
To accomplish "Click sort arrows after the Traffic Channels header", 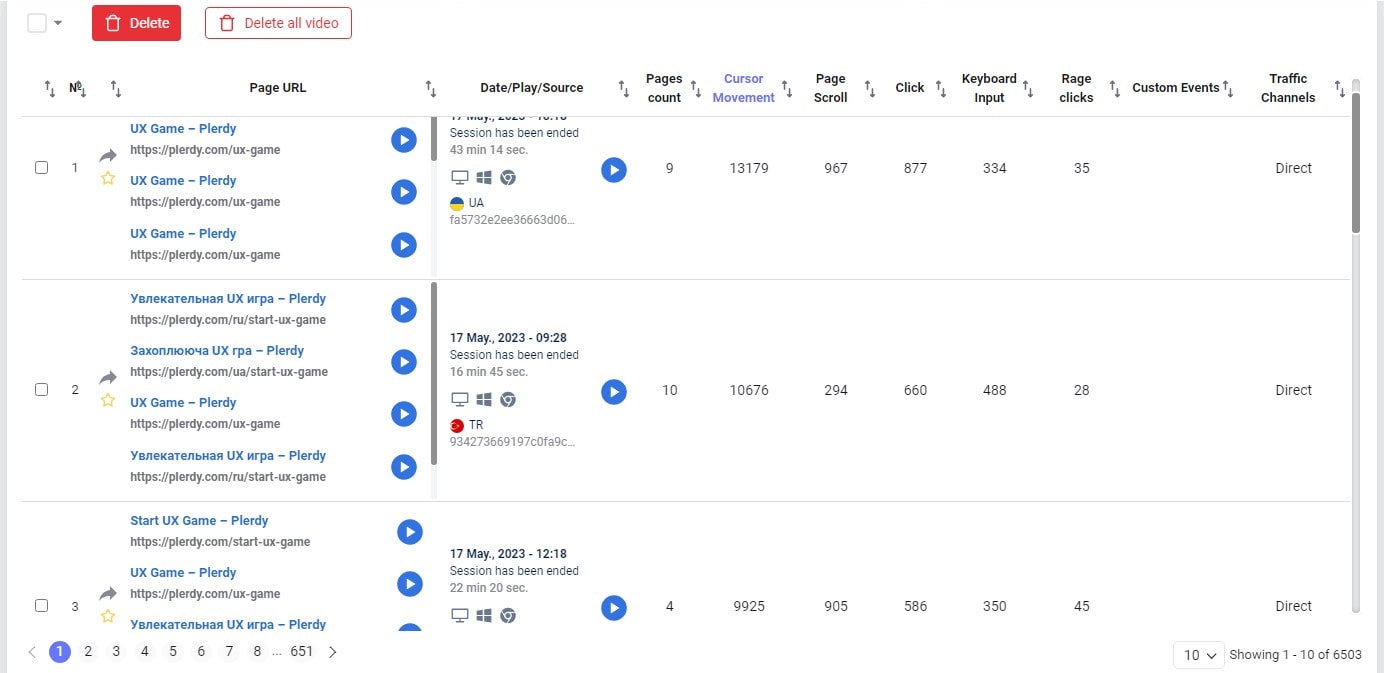I will [x=1340, y=89].
